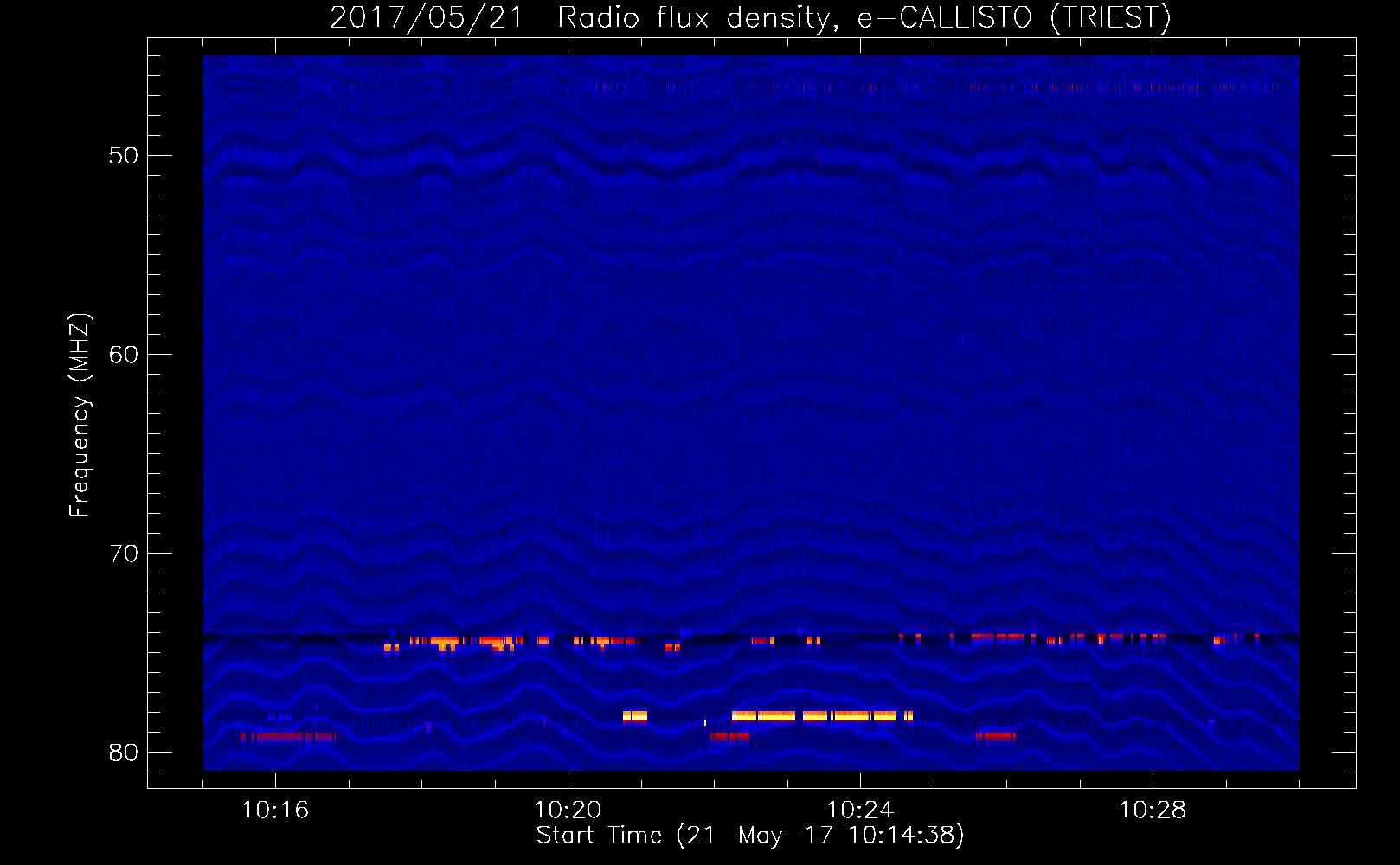Click the long yellow burst near 78 MHz
The height and width of the screenshot is (865, 1400).
pyautogui.click(x=822, y=716)
